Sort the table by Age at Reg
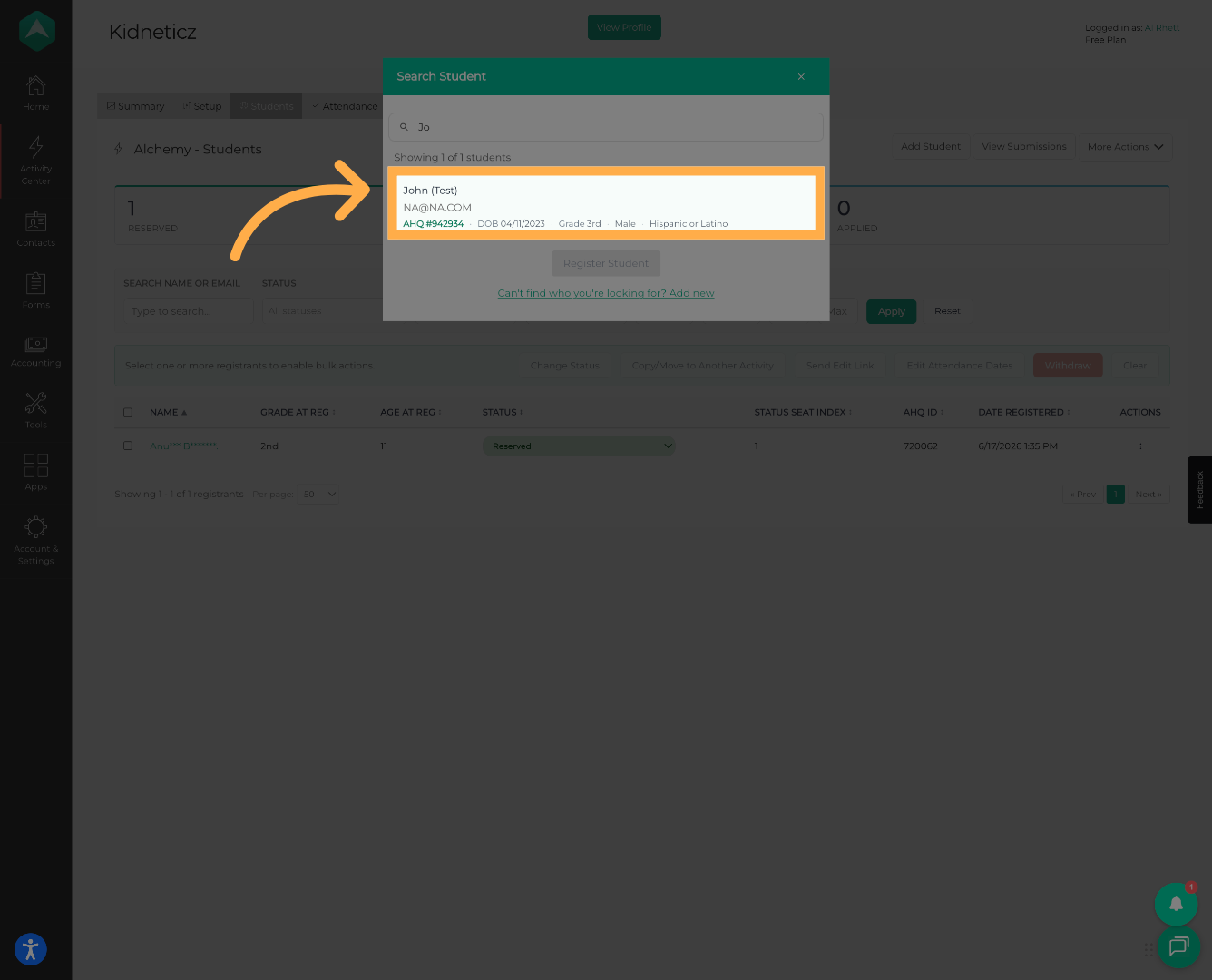Viewport: 1212px width, 980px height. [x=411, y=412]
